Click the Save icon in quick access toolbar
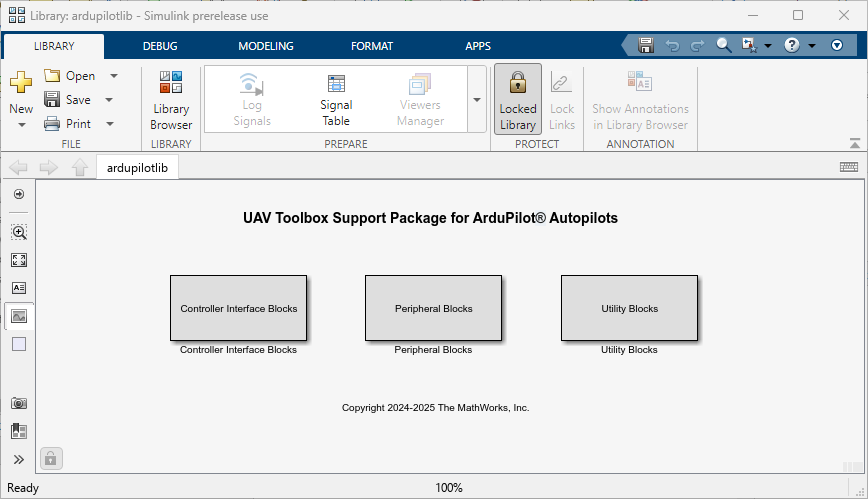Viewport: 868px width, 499px height. [646, 46]
